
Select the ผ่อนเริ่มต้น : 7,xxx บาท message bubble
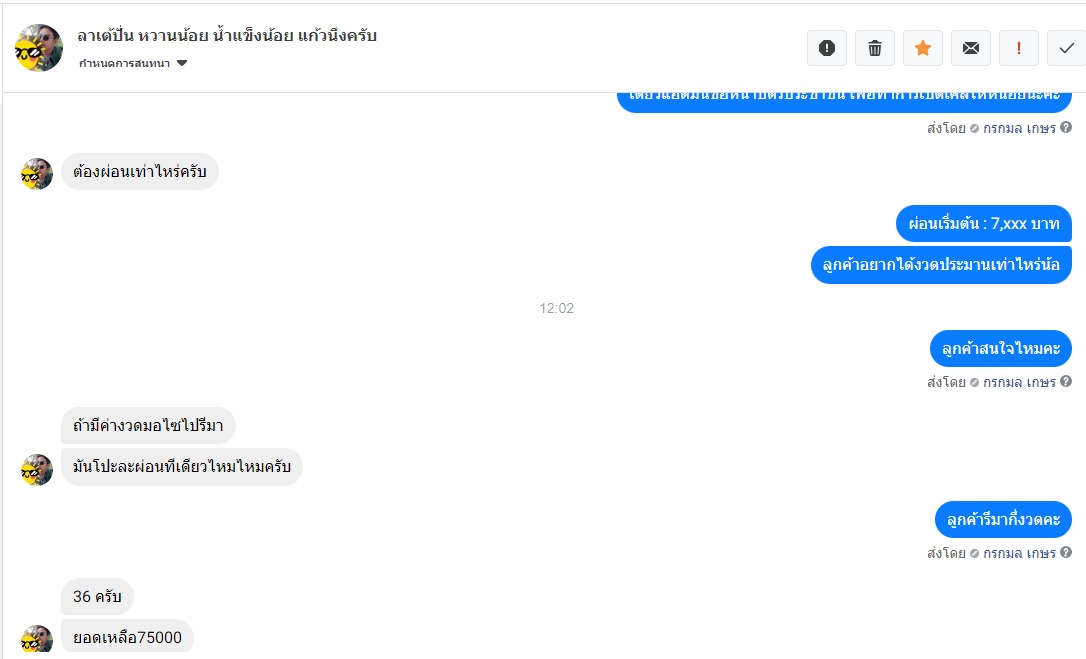click(983, 224)
